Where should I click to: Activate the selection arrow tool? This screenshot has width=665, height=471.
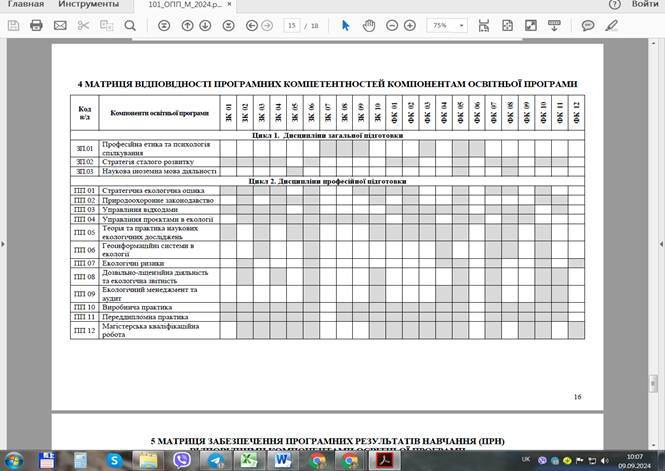click(x=346, y=25)
